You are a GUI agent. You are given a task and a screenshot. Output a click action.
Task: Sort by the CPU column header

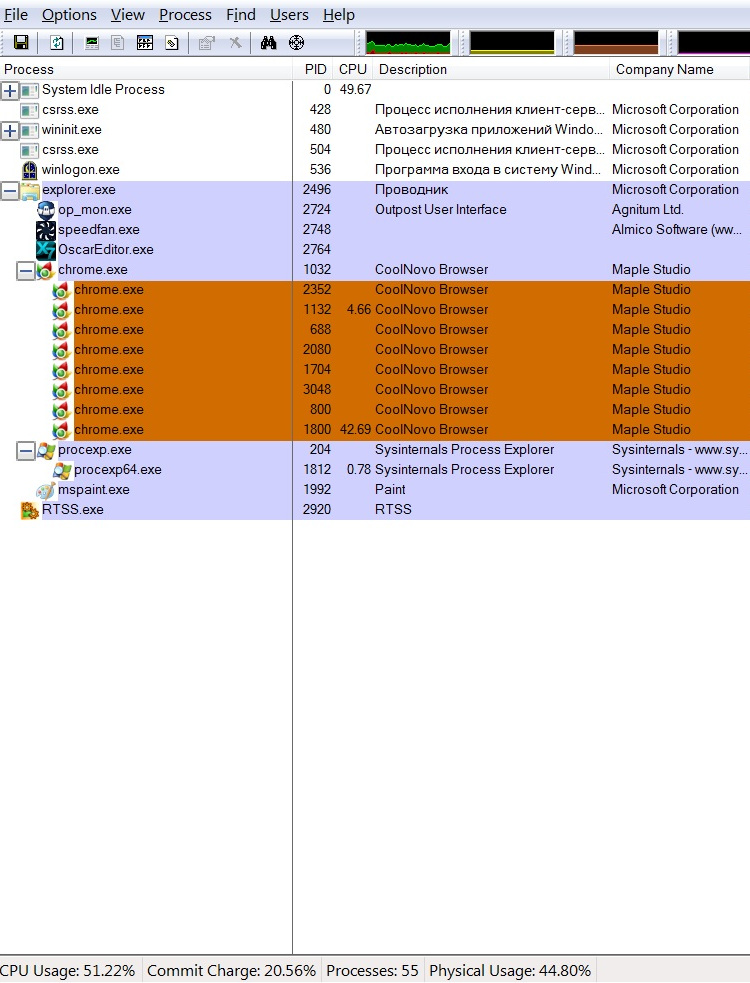click(x=353, y=69)
